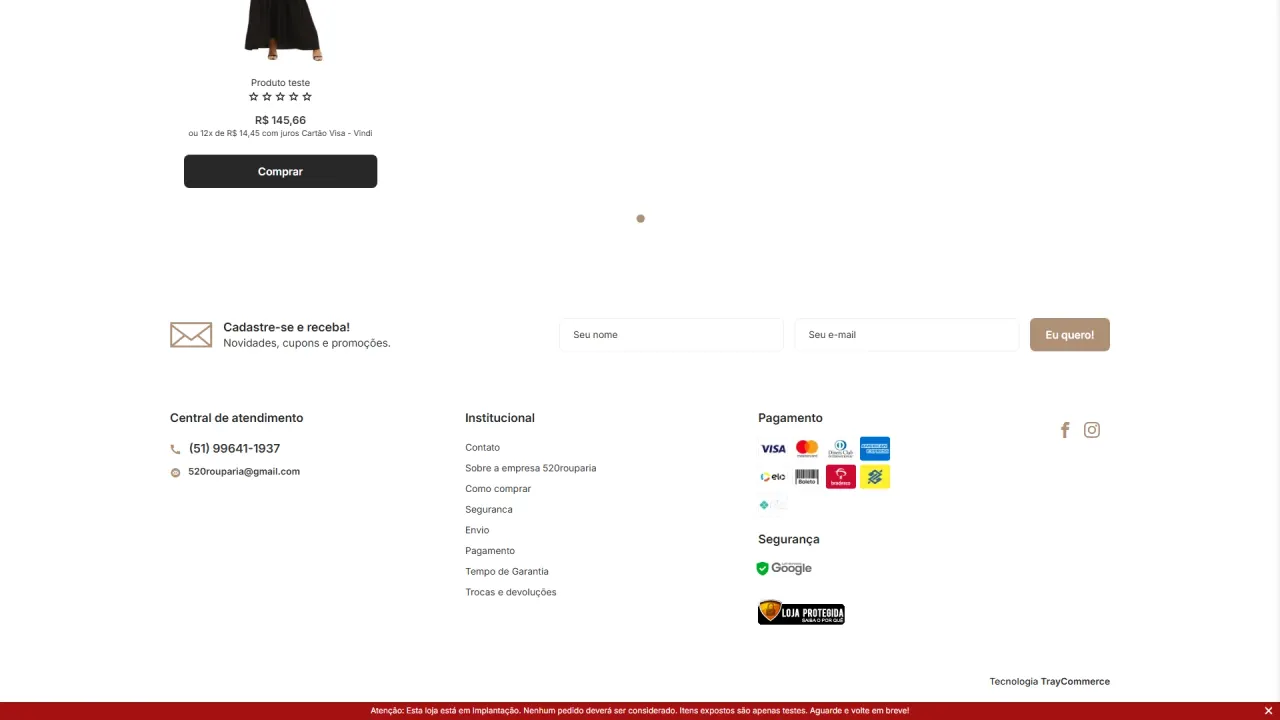Open the Produto teste product title

280,83
